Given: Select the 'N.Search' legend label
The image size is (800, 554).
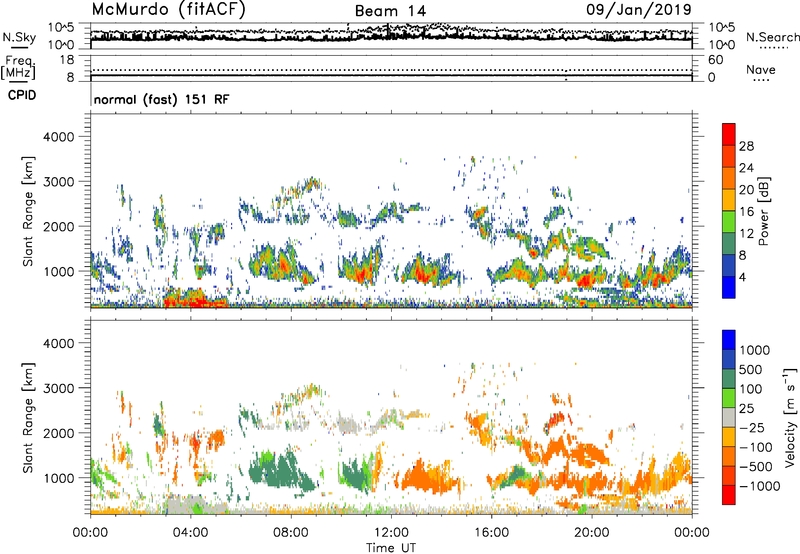Looking at the screenshot, I should 773,37.
